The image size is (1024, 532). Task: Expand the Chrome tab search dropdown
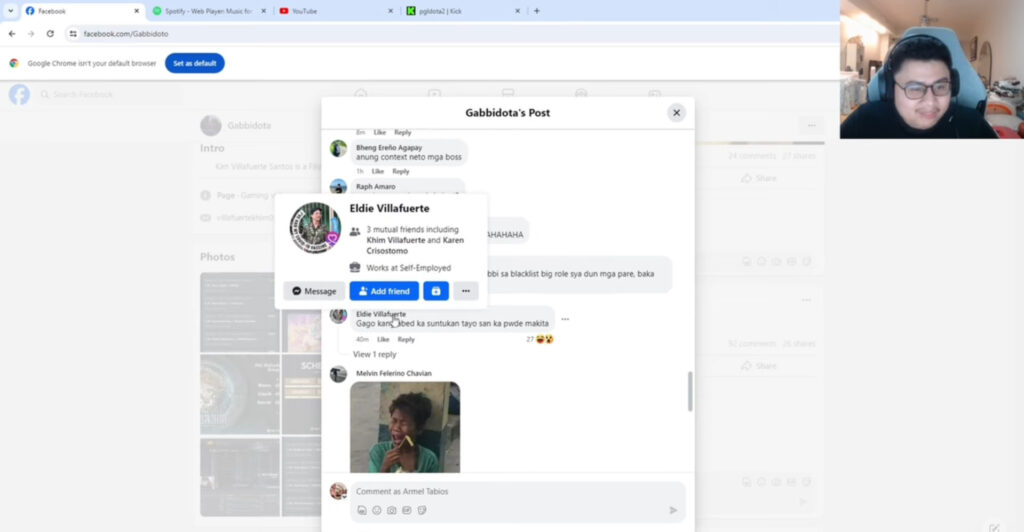coord(10,11)
